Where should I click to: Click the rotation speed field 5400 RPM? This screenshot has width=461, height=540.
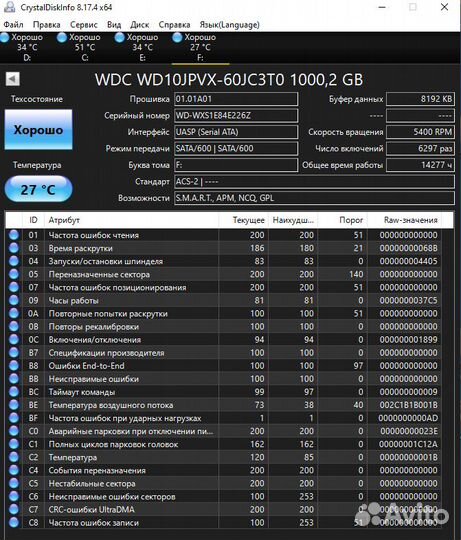point(420,132)
